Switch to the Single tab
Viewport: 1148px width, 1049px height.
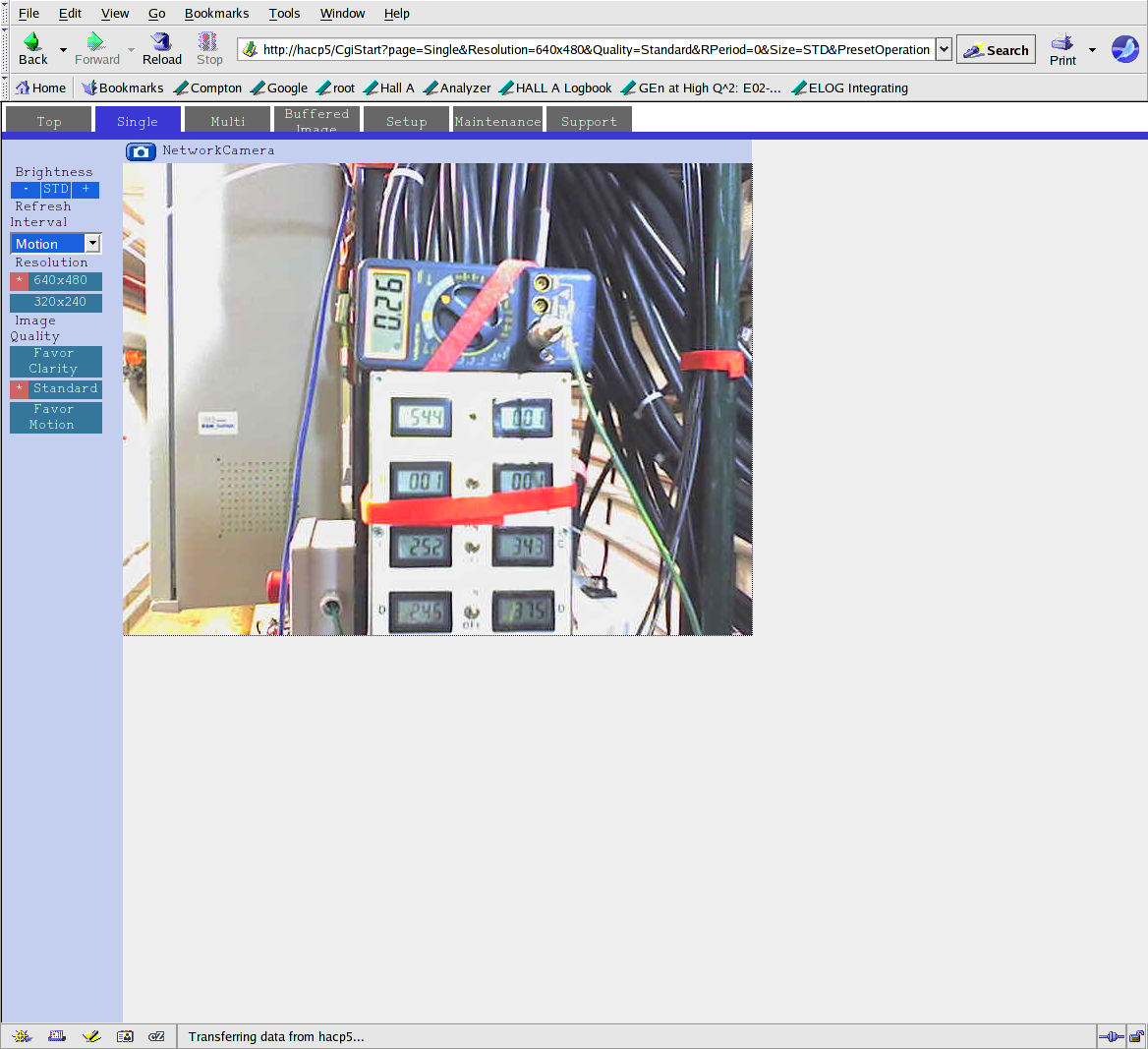point(138,120)
